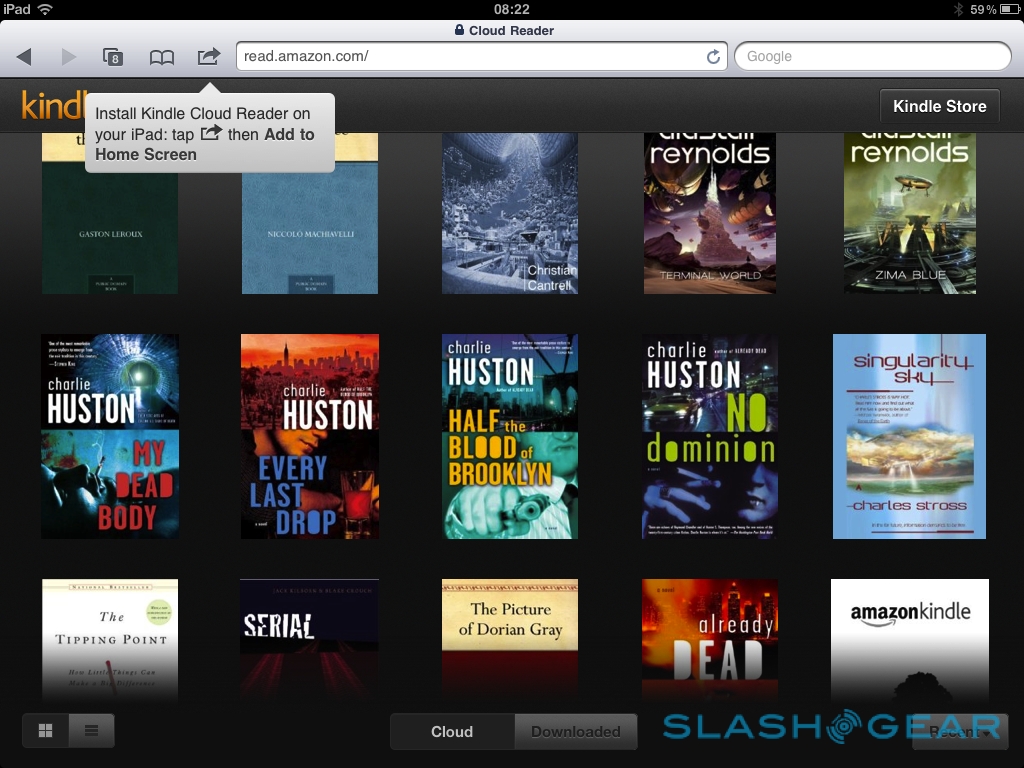Viewport: 1024px width, 768px height.
Task: Select the Cloud tab
Action: 452,731
